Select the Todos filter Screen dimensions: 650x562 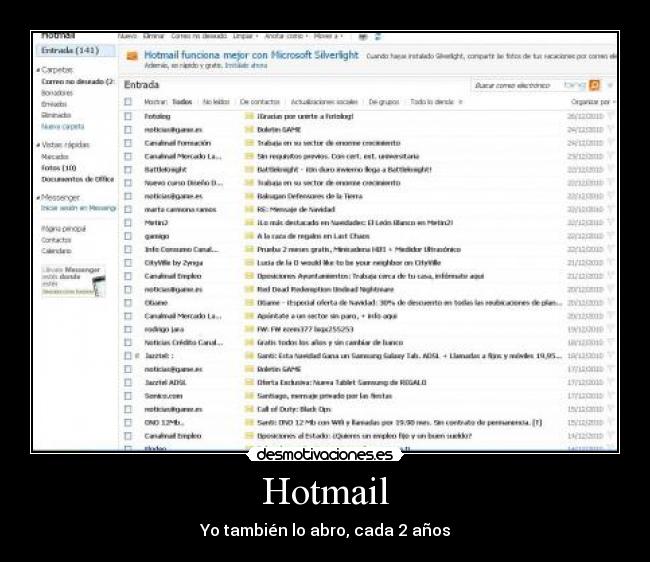click(x=182, y=102)
